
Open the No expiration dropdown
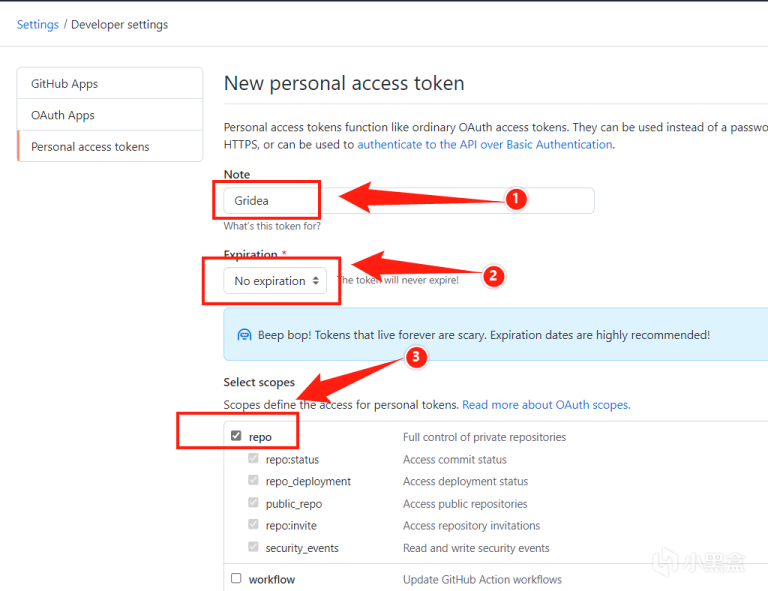[x=275, y=281]
